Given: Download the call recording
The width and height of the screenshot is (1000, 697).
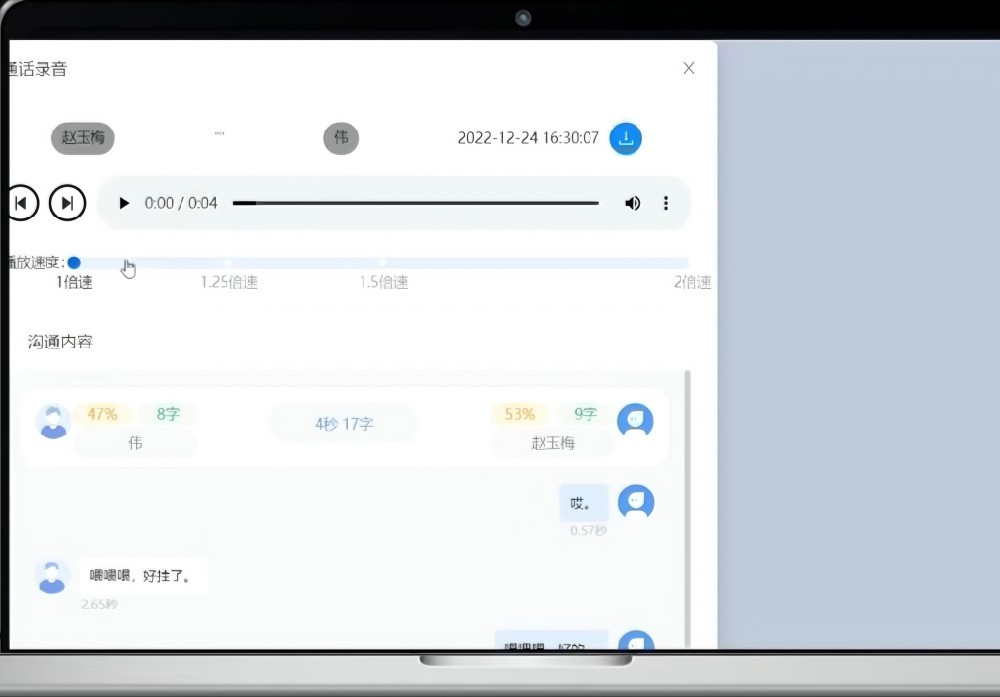Looking at the screenshot, I should click(625, 138).
